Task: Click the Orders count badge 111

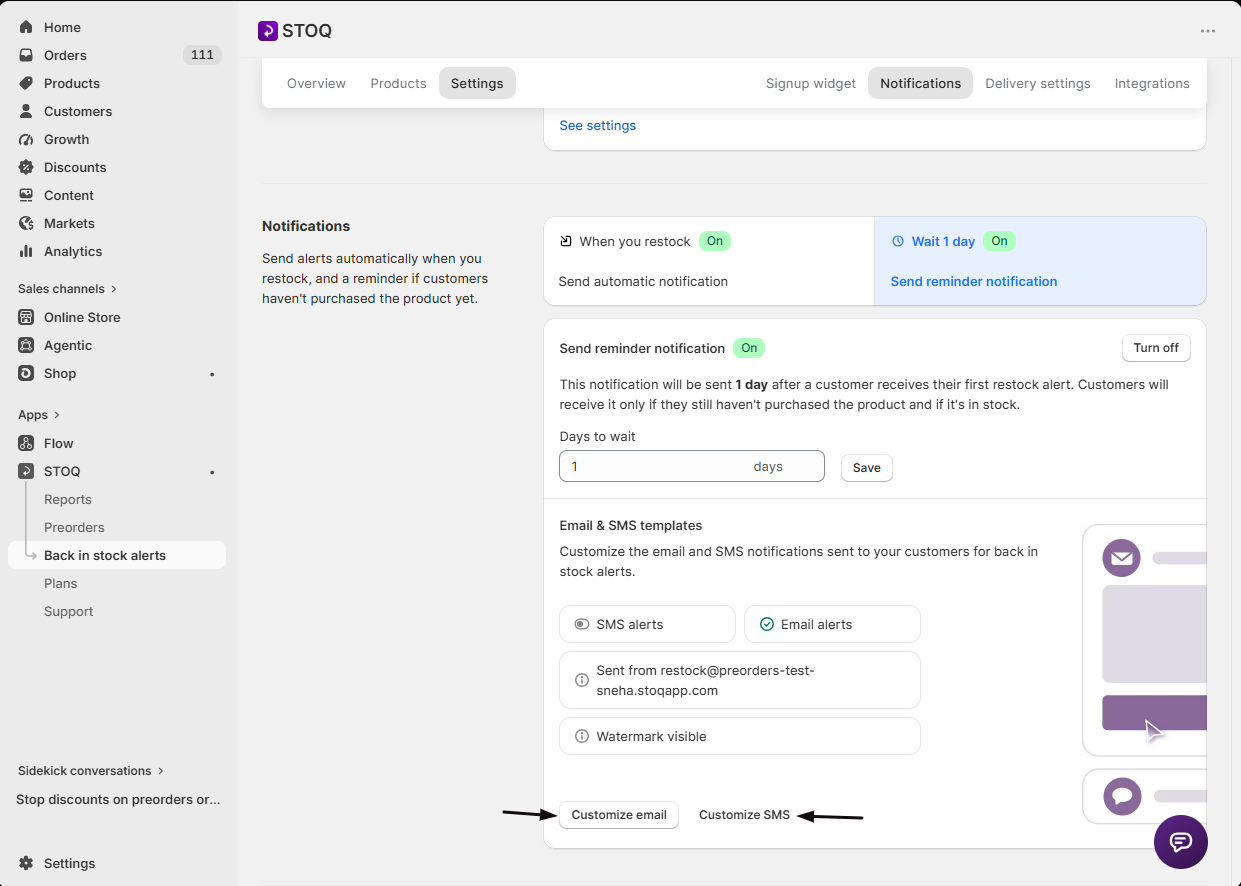Action: (x=202, y=55)
